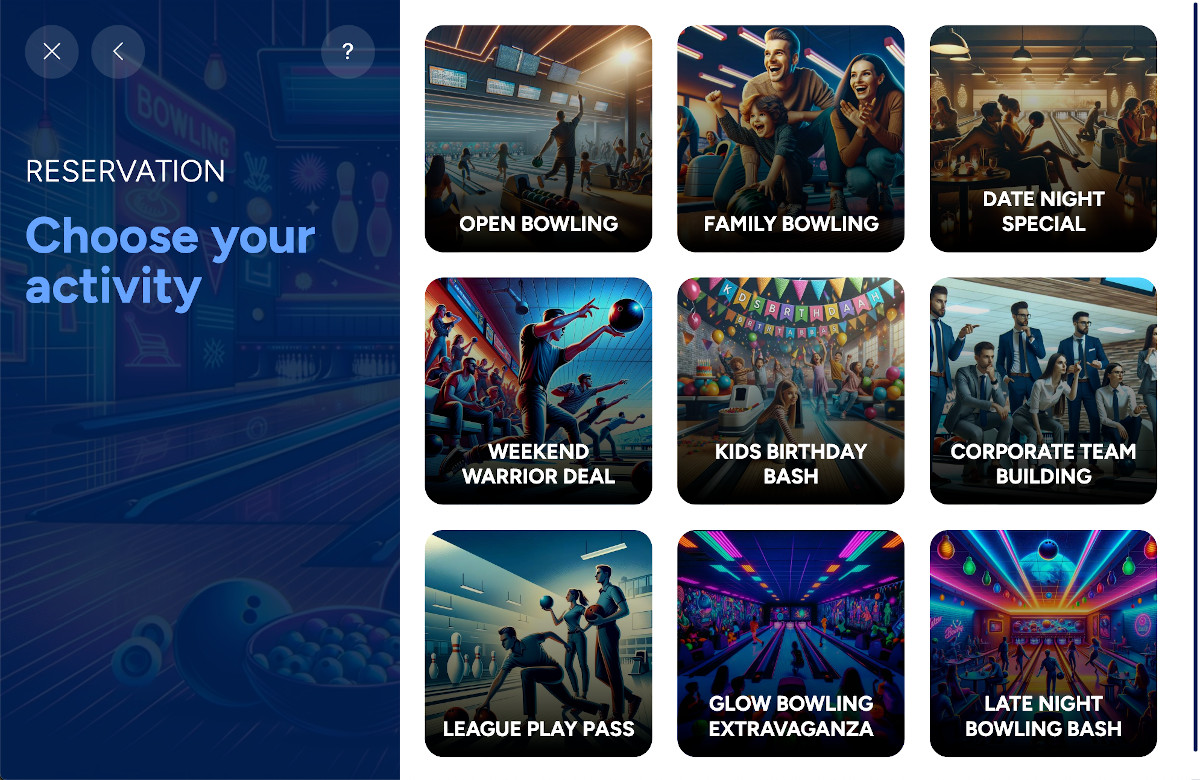Select the Late Night Bowling Bash tile
The image size is (1200, 780).
[1043, 643]
